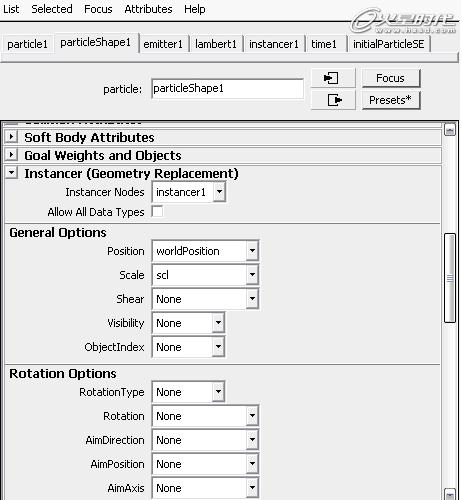Image resolution: width=462 pixels, height=500 pixels.
Task: Open the Position dropdown showing worldPosition
Action: [205, 251]
